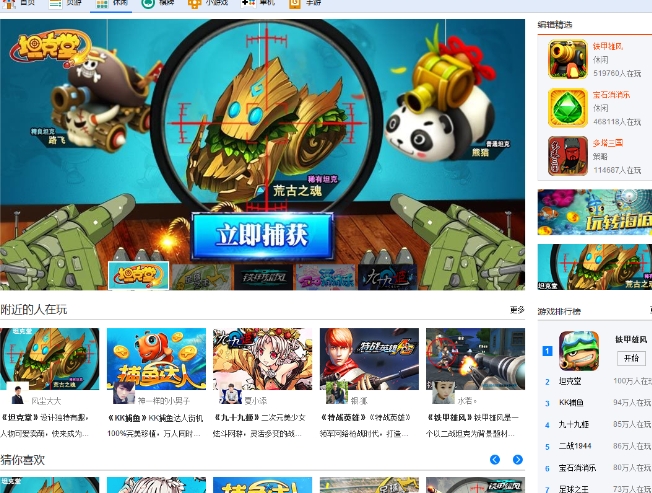This screenshot has height=493, width=652.
Task: Click the 九十九姬 anime game thumbnail
Action: [262, 357]
